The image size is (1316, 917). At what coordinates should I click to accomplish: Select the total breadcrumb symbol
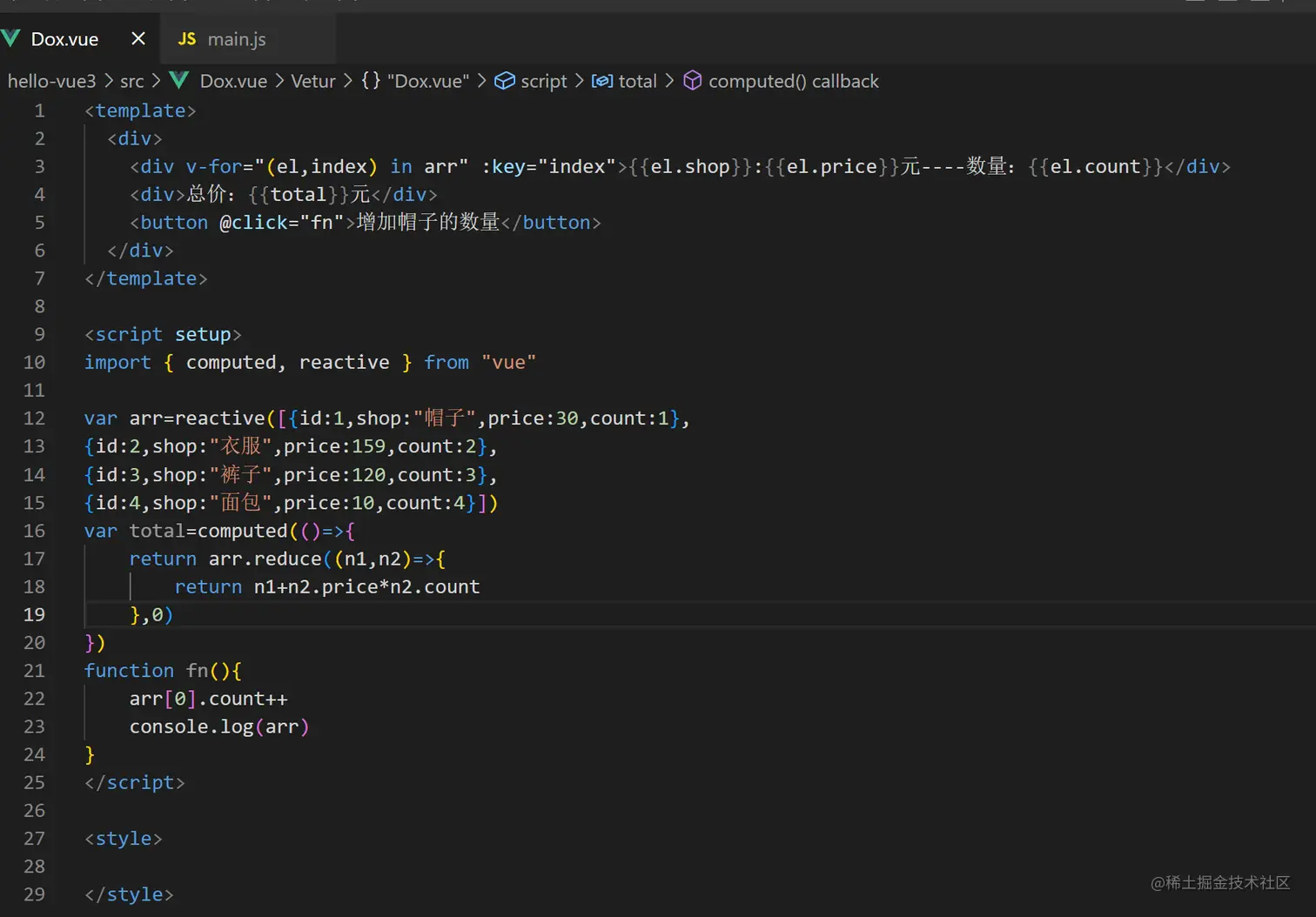638,81
